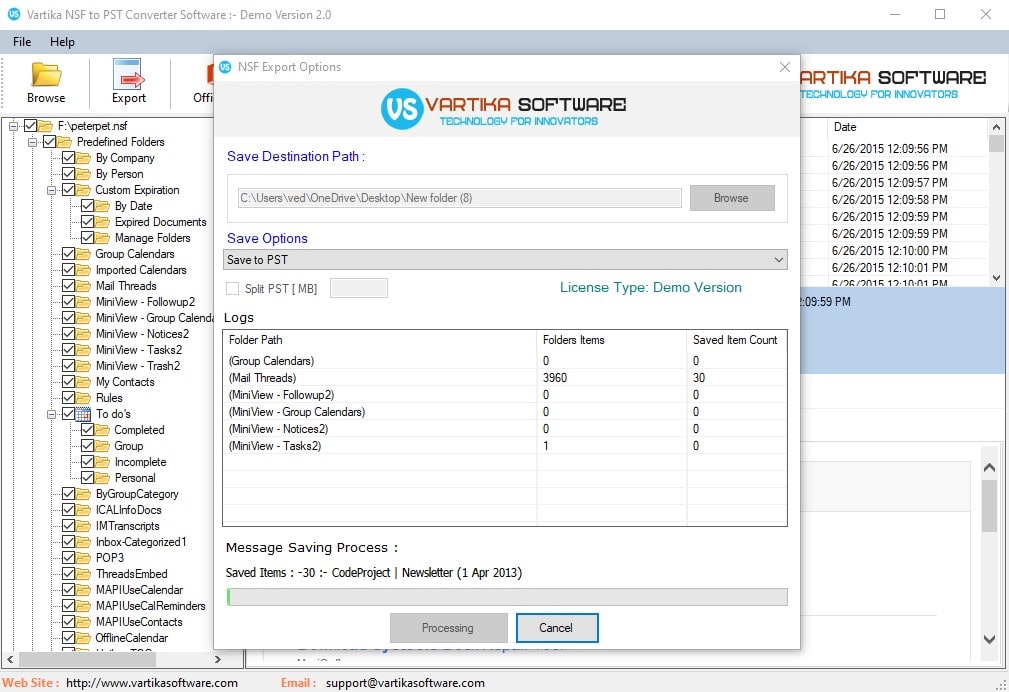Uncheck the Imported Calendars checkbox
Viewport: 1009px width, 692px height.
click(x=68, y=270)
